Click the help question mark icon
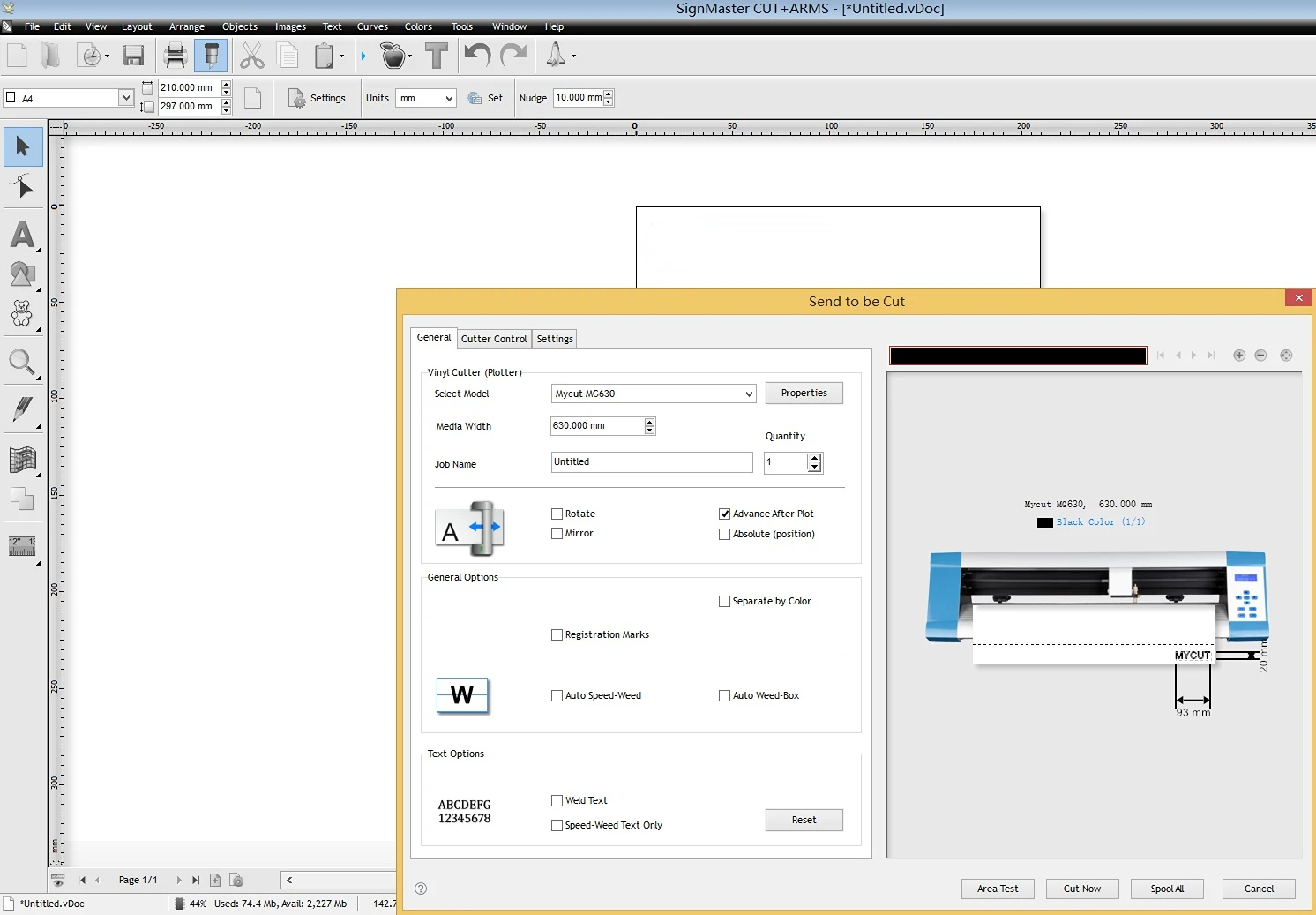This screenshot has width=1316, height=915. tap(421, 889)
